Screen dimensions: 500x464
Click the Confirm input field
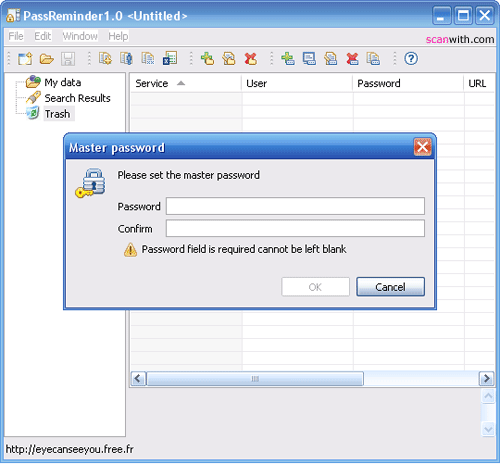295,228
